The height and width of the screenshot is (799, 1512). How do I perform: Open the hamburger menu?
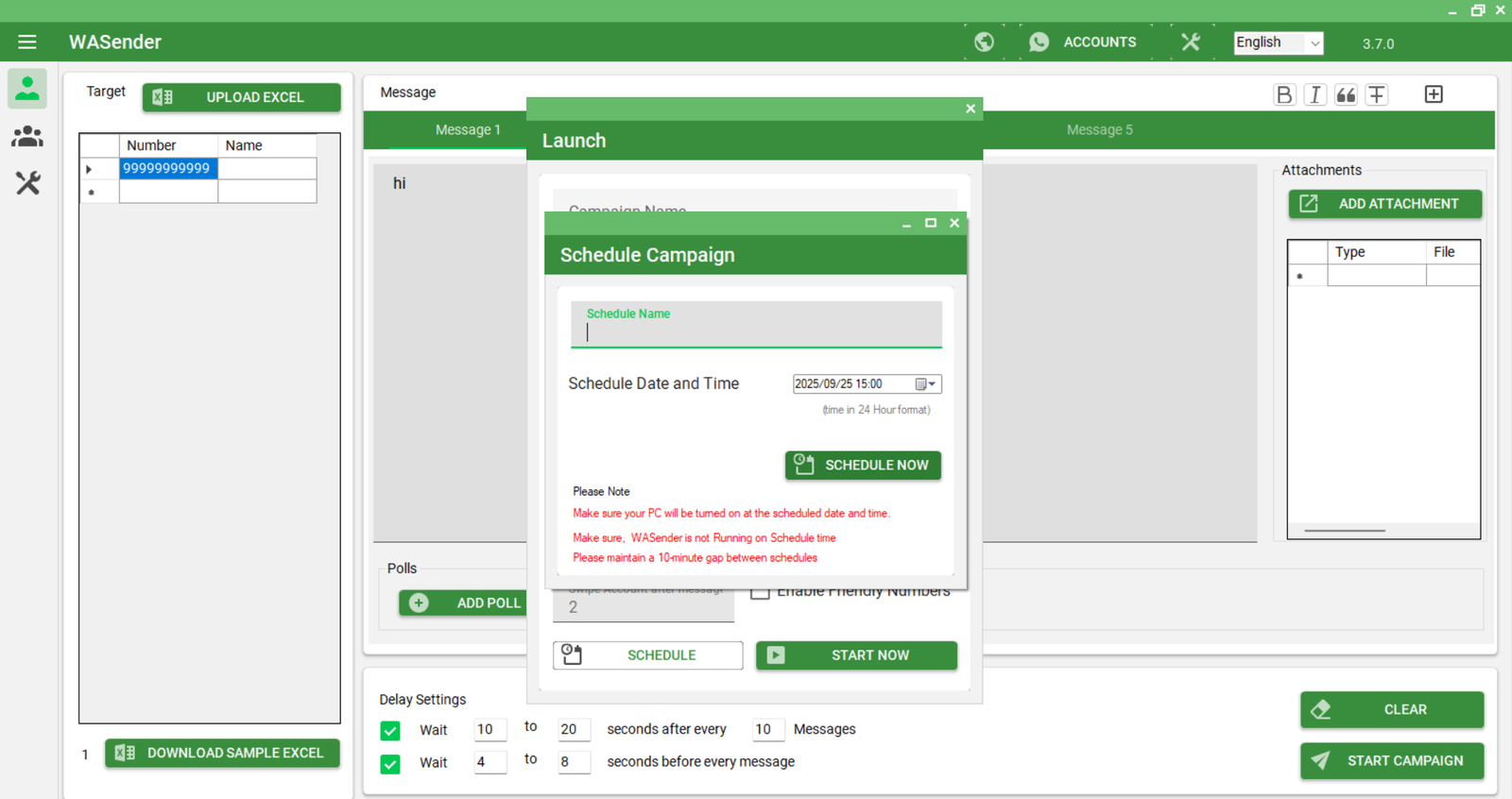click(26, 42)
